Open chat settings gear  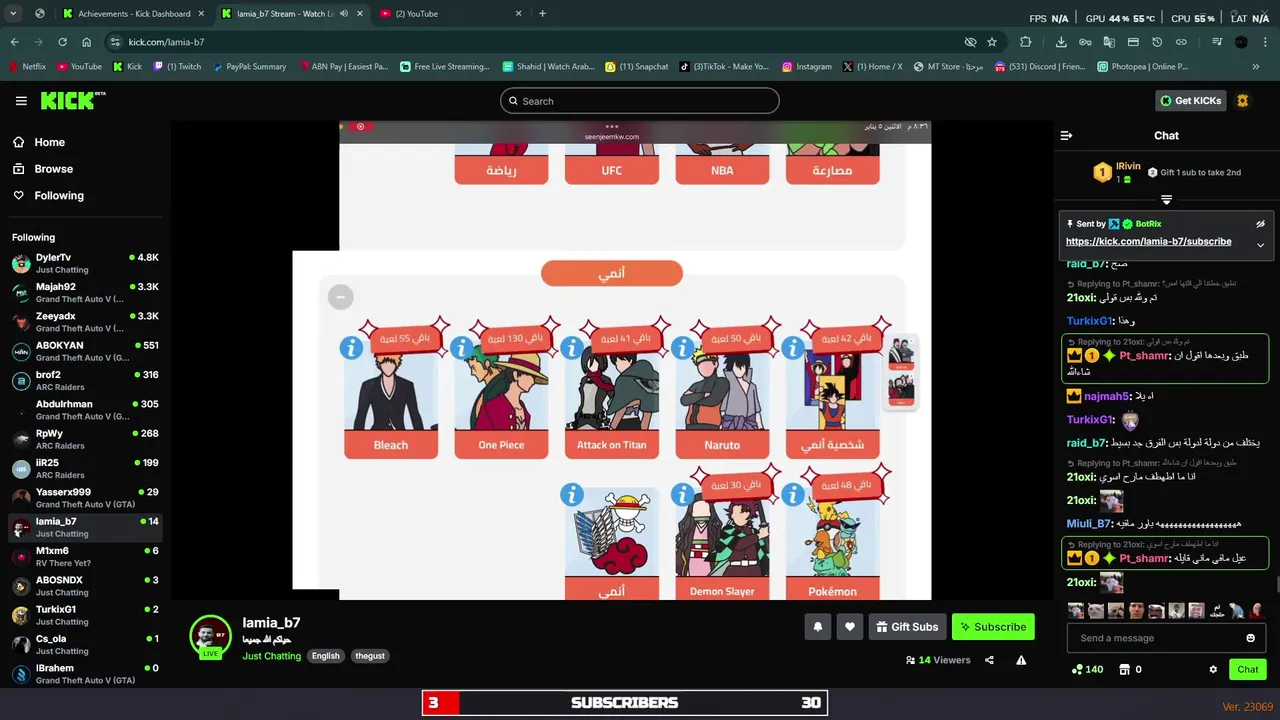click(1213, 669)
